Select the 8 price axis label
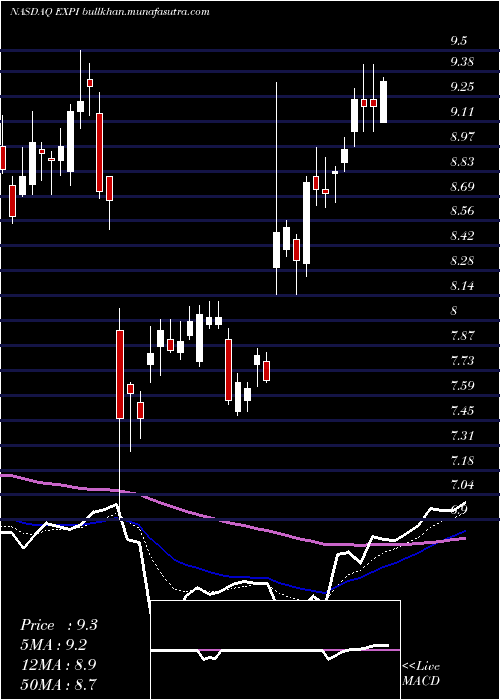Screen dimensions: 500x700 (x=454, y=311)
